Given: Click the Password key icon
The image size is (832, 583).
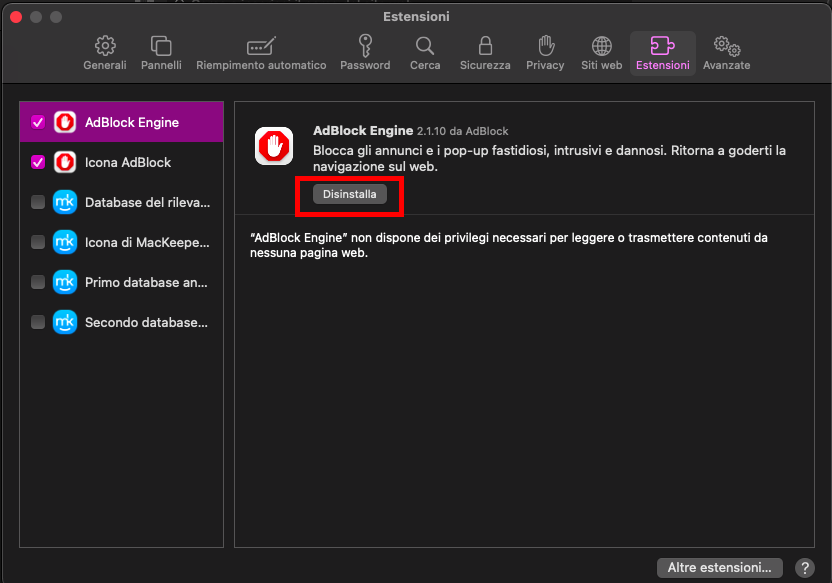Looking at the screenshot, I should [x=365, y=46].
